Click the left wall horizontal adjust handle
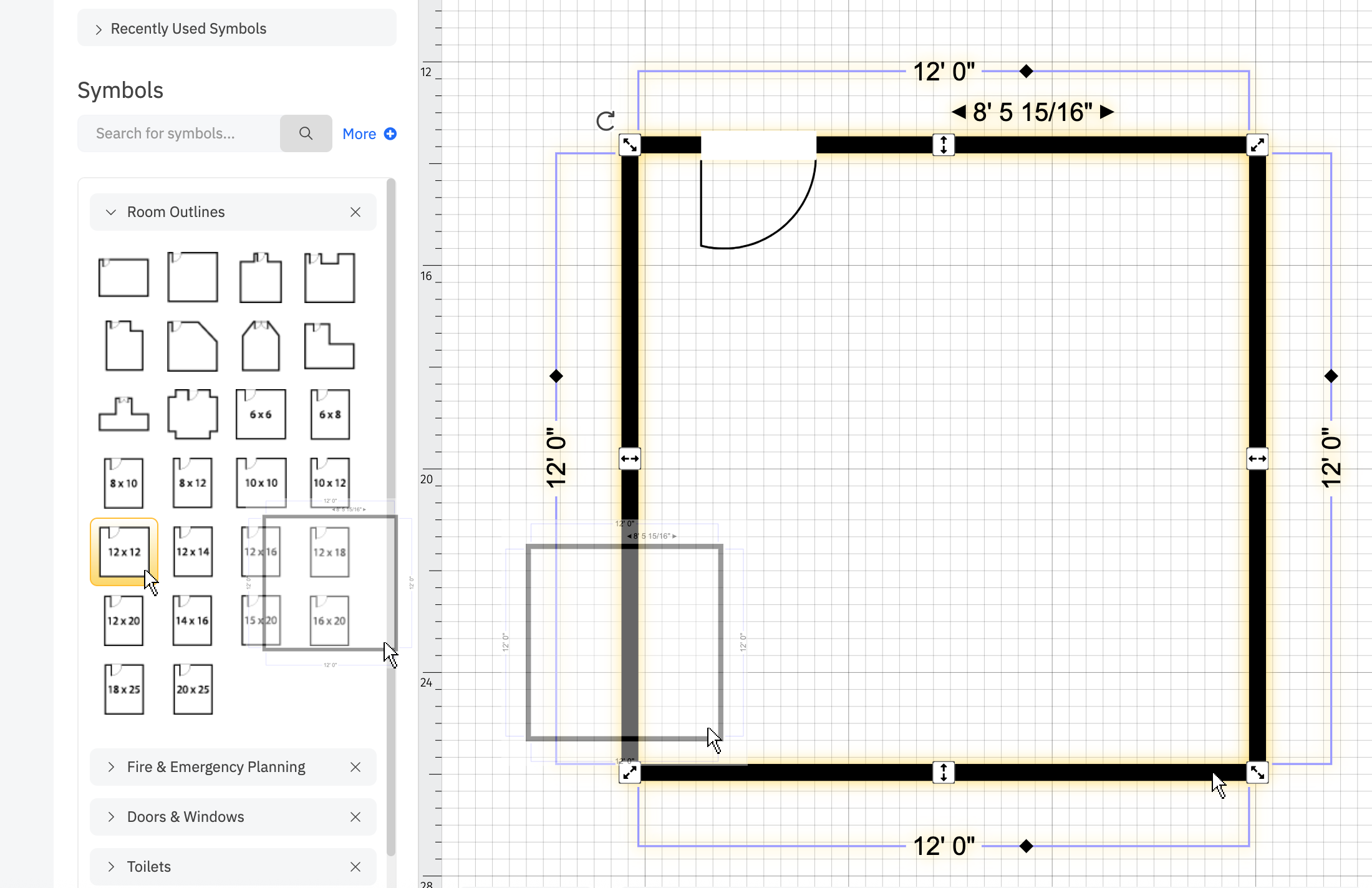Viewport: 1372px width, 888px height. click(629, 458)
